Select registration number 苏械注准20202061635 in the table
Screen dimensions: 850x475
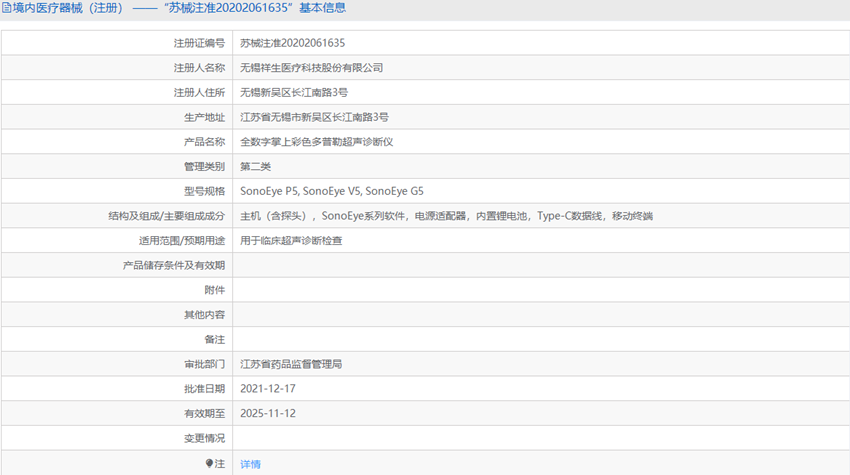(293, 43)
